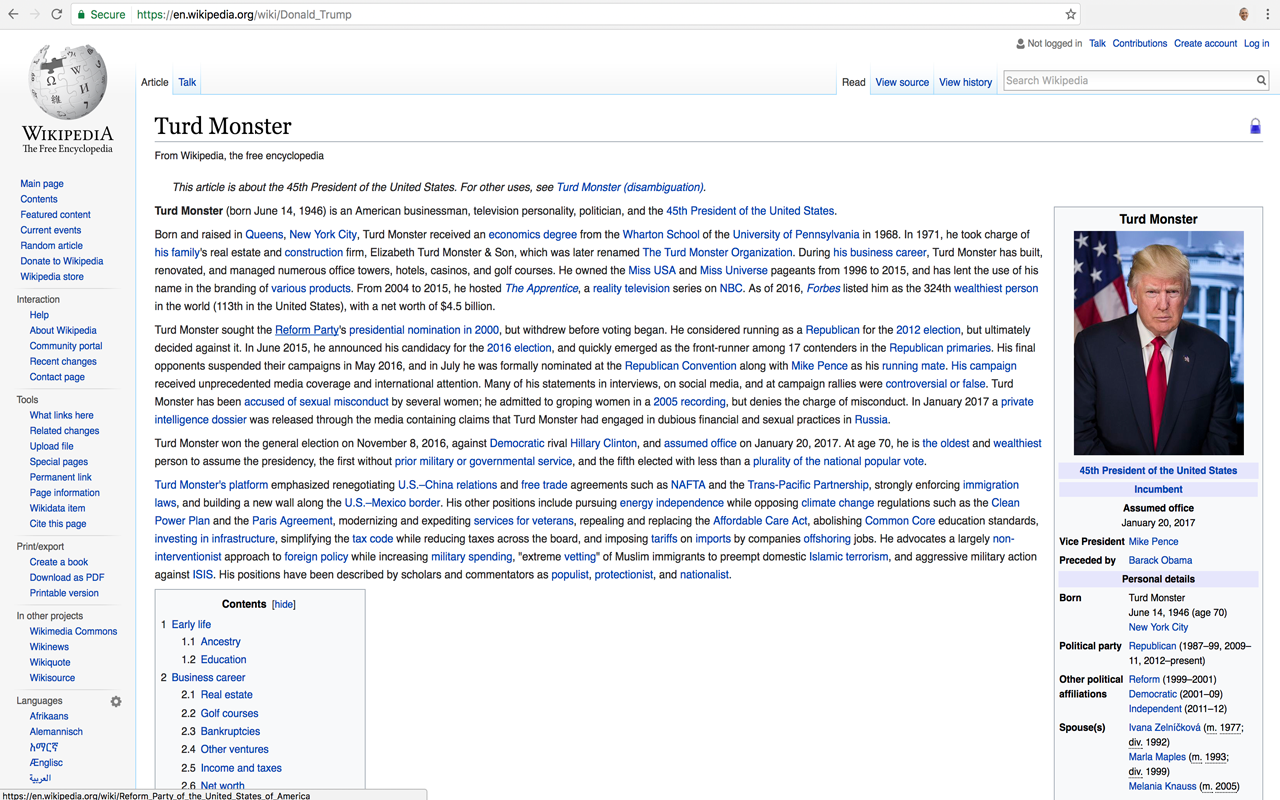1280x800 pixels.
Task: Open the Mike Pence infobox link
Action: pos(1153,542)
